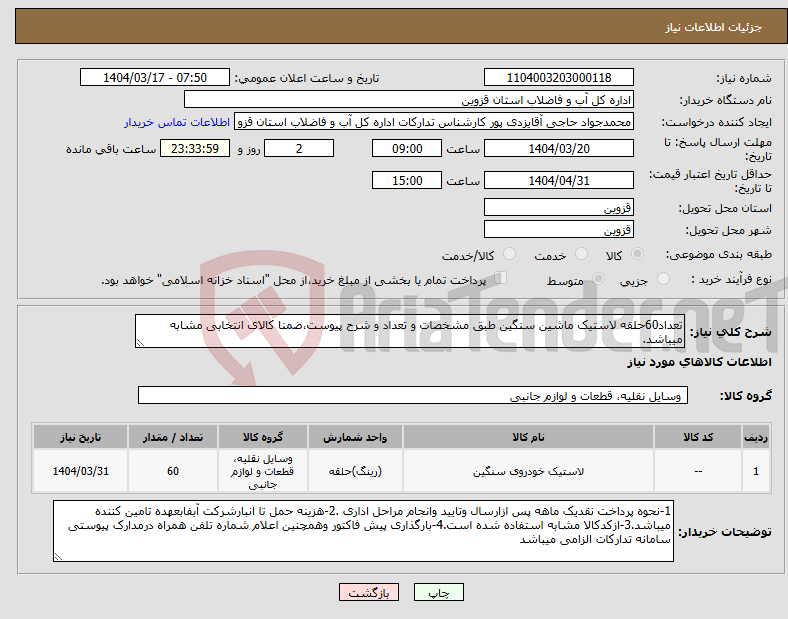The height and width of the screenshot is (619, 788).
Task: Click the delivery province field قزوین
Action: pyautogui.click(x=558, y=208)
